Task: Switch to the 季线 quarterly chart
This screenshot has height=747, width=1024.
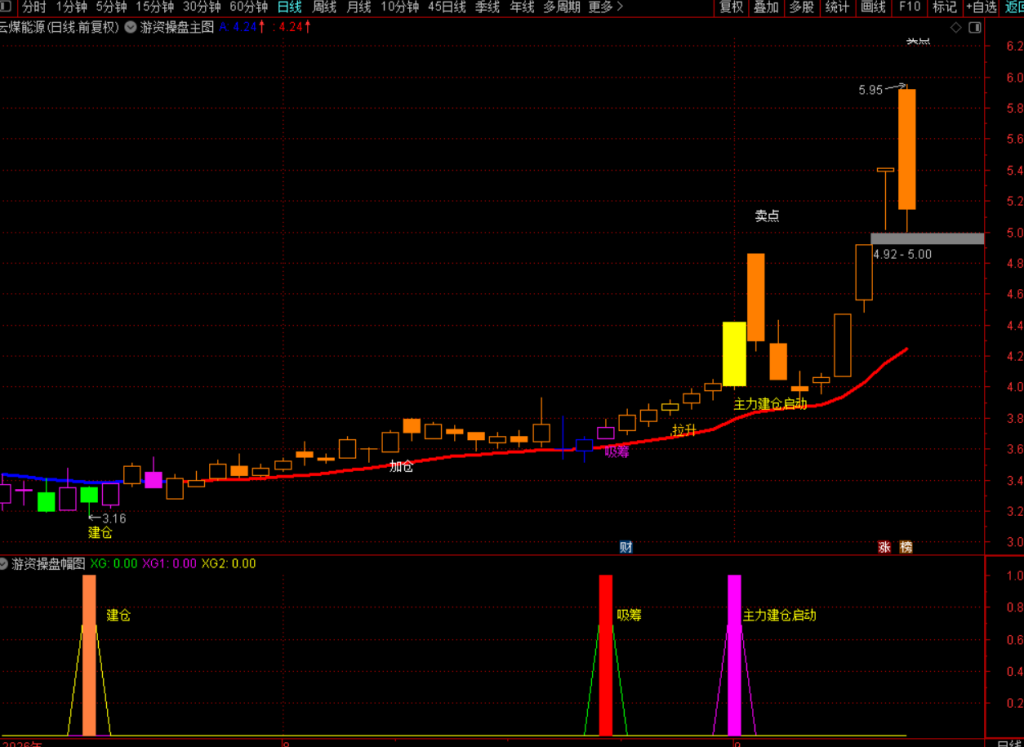Action: click(x=487, y=7)
